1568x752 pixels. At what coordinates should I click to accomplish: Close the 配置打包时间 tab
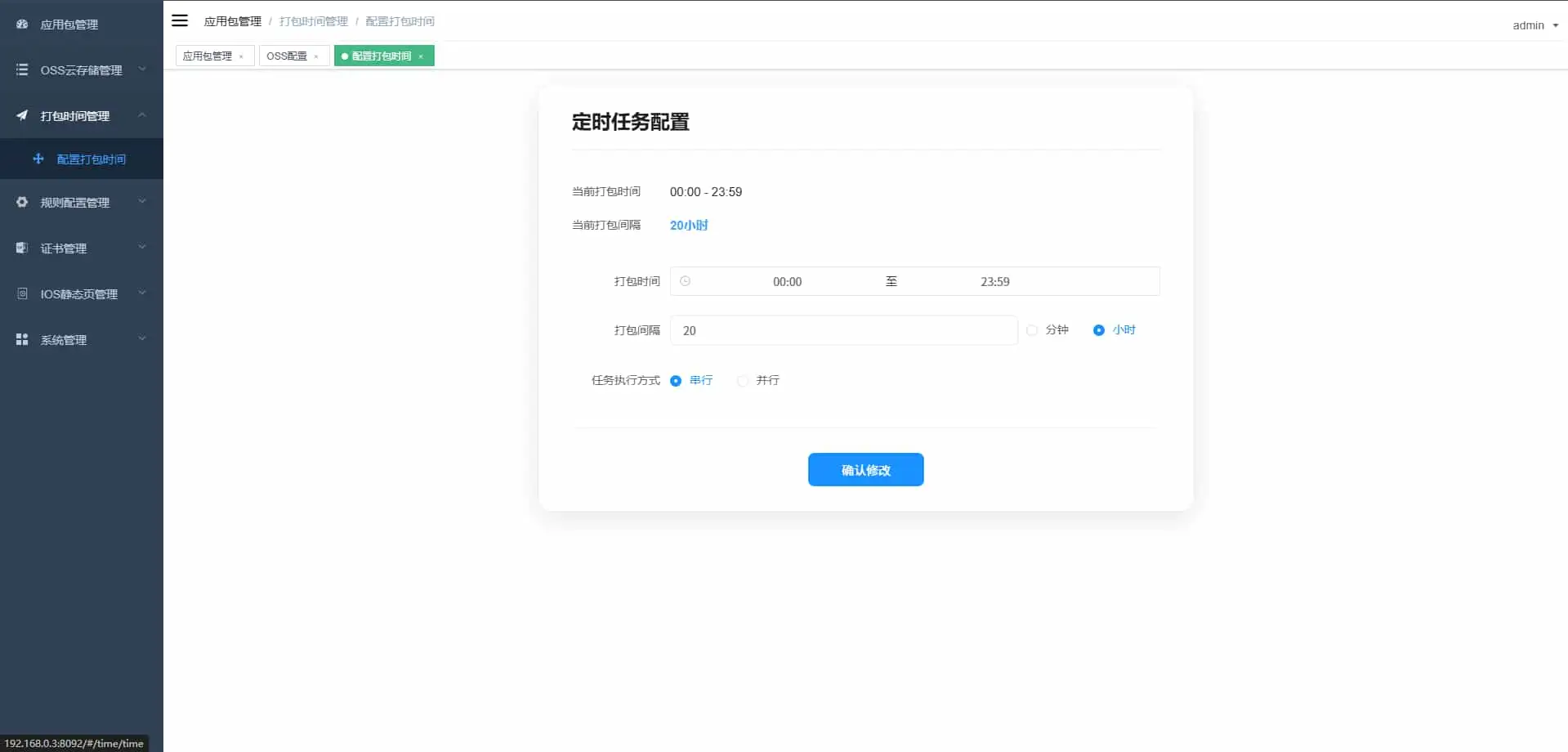421,56
